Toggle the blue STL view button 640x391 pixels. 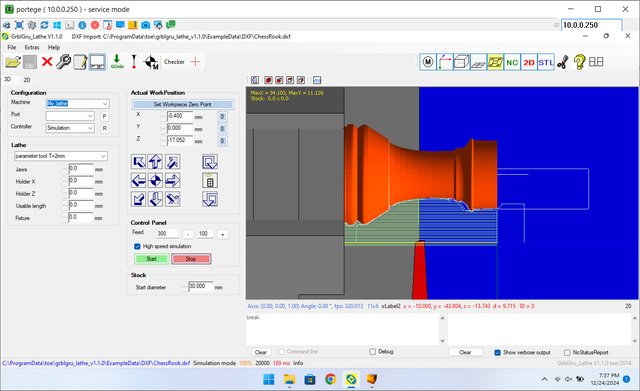coord(546,62)
